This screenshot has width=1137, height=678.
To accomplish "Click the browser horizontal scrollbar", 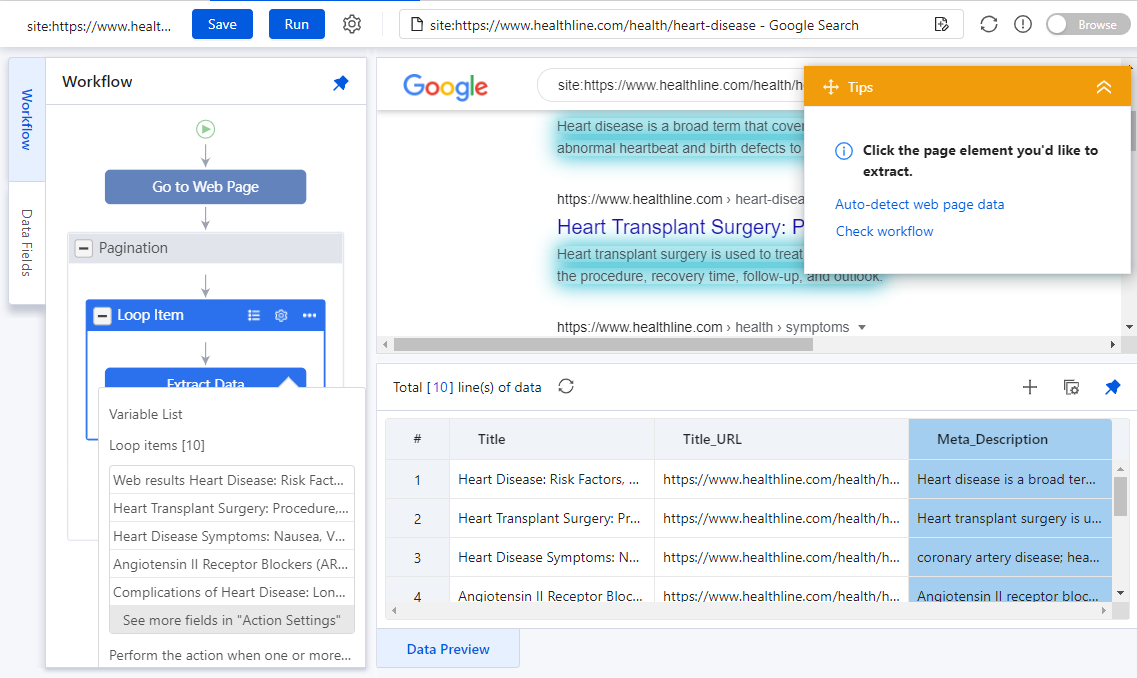I will click(603, 344).
